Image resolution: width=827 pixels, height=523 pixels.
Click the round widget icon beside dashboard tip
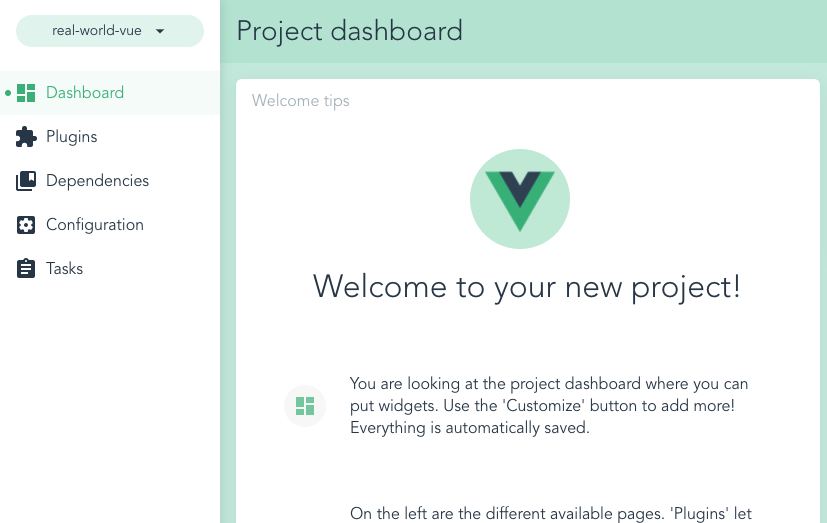[305, 406]
